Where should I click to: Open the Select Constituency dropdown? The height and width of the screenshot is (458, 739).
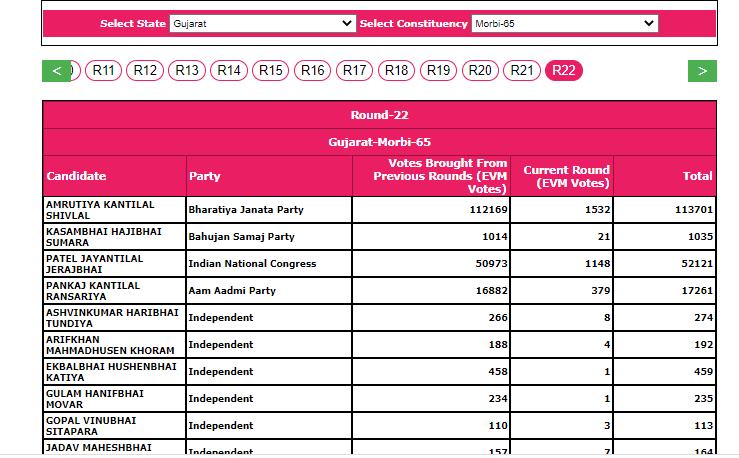coord(564,23)
